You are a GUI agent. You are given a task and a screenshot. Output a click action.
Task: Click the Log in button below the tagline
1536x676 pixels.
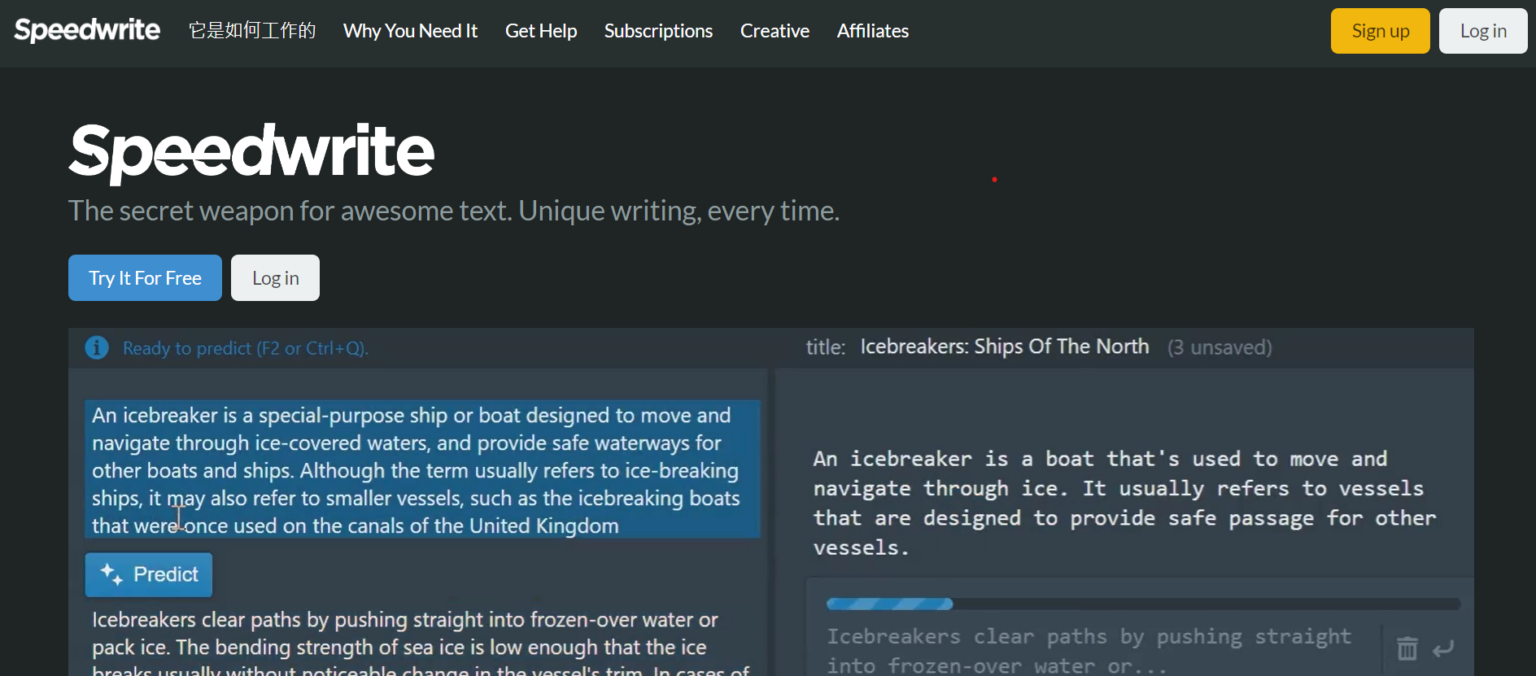click(275, 278)
